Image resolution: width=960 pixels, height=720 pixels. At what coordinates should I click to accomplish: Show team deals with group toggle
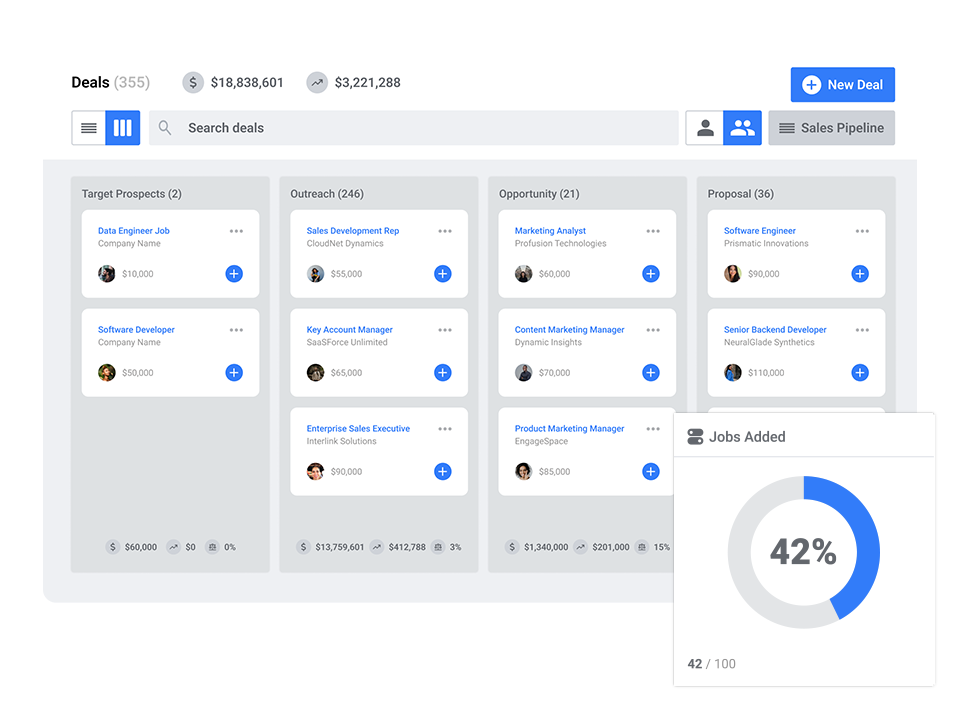(743, 128)
